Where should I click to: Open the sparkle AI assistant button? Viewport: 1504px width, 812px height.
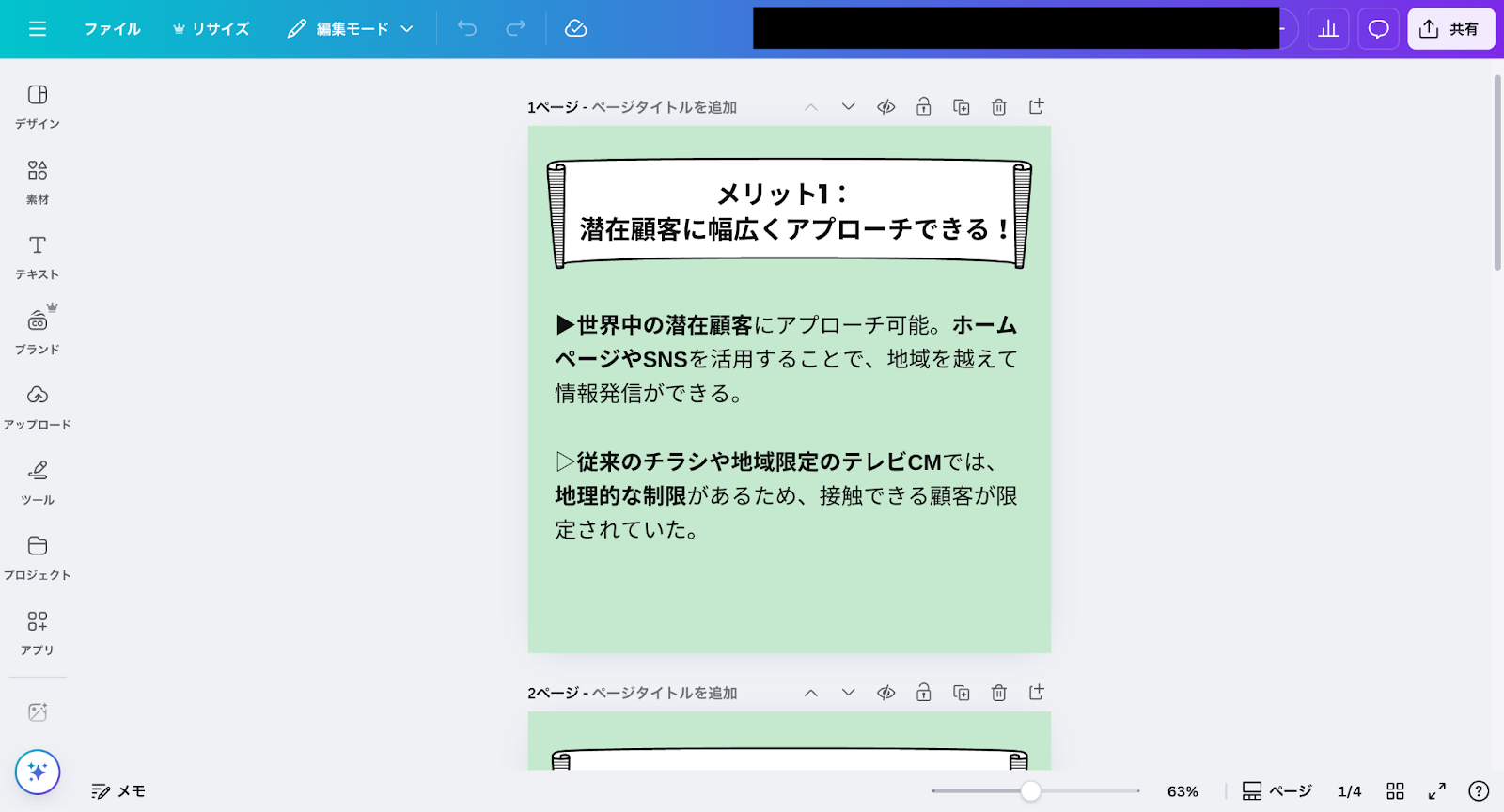[x=38, y=773]
